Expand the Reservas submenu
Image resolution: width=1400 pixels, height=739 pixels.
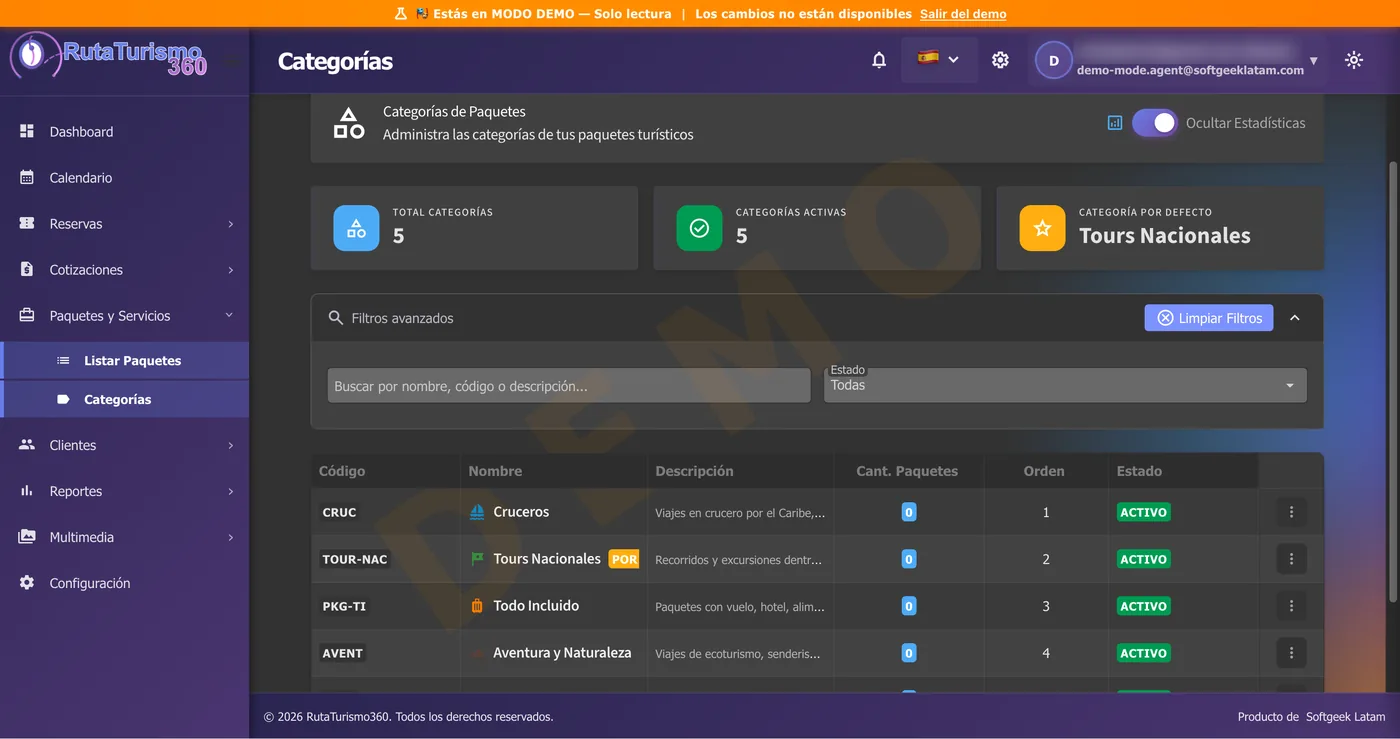click(x=231, y=224)
